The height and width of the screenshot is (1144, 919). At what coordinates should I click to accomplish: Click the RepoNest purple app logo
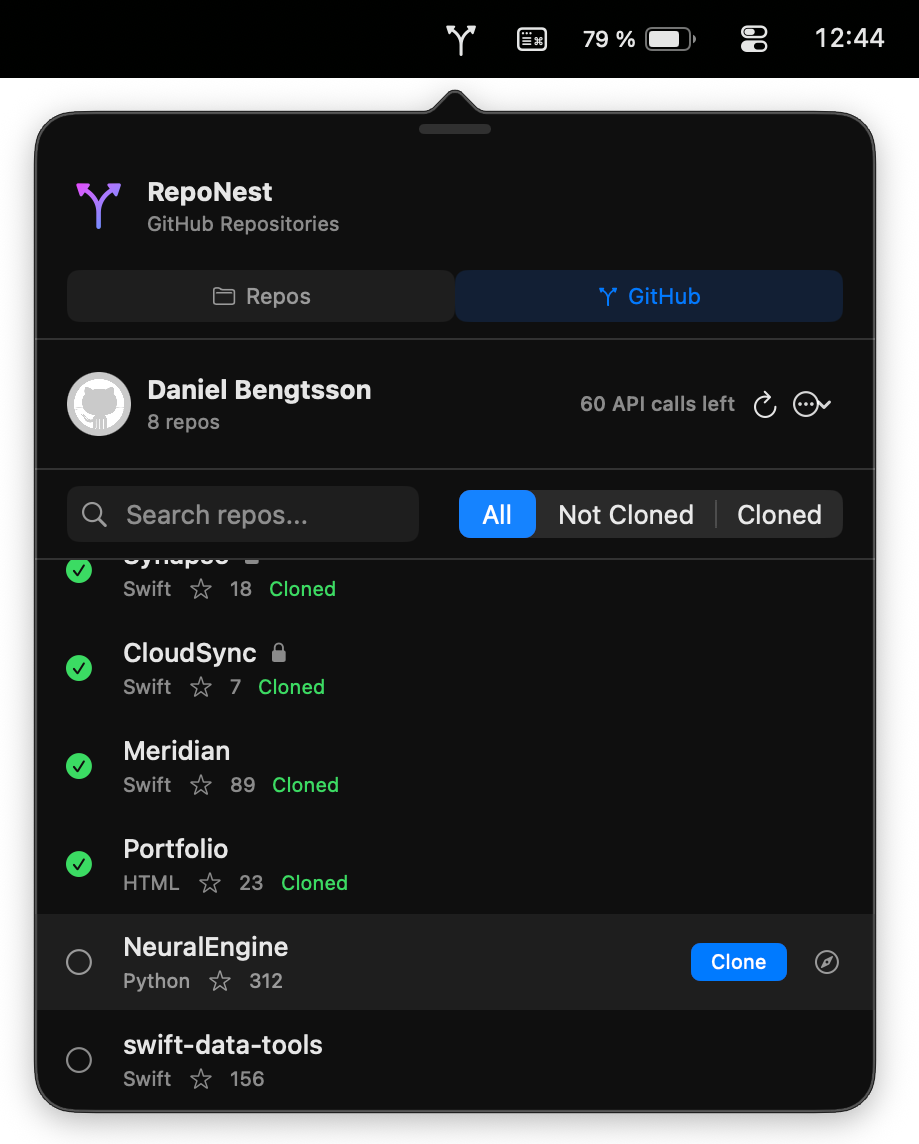[x=98, y=205]
